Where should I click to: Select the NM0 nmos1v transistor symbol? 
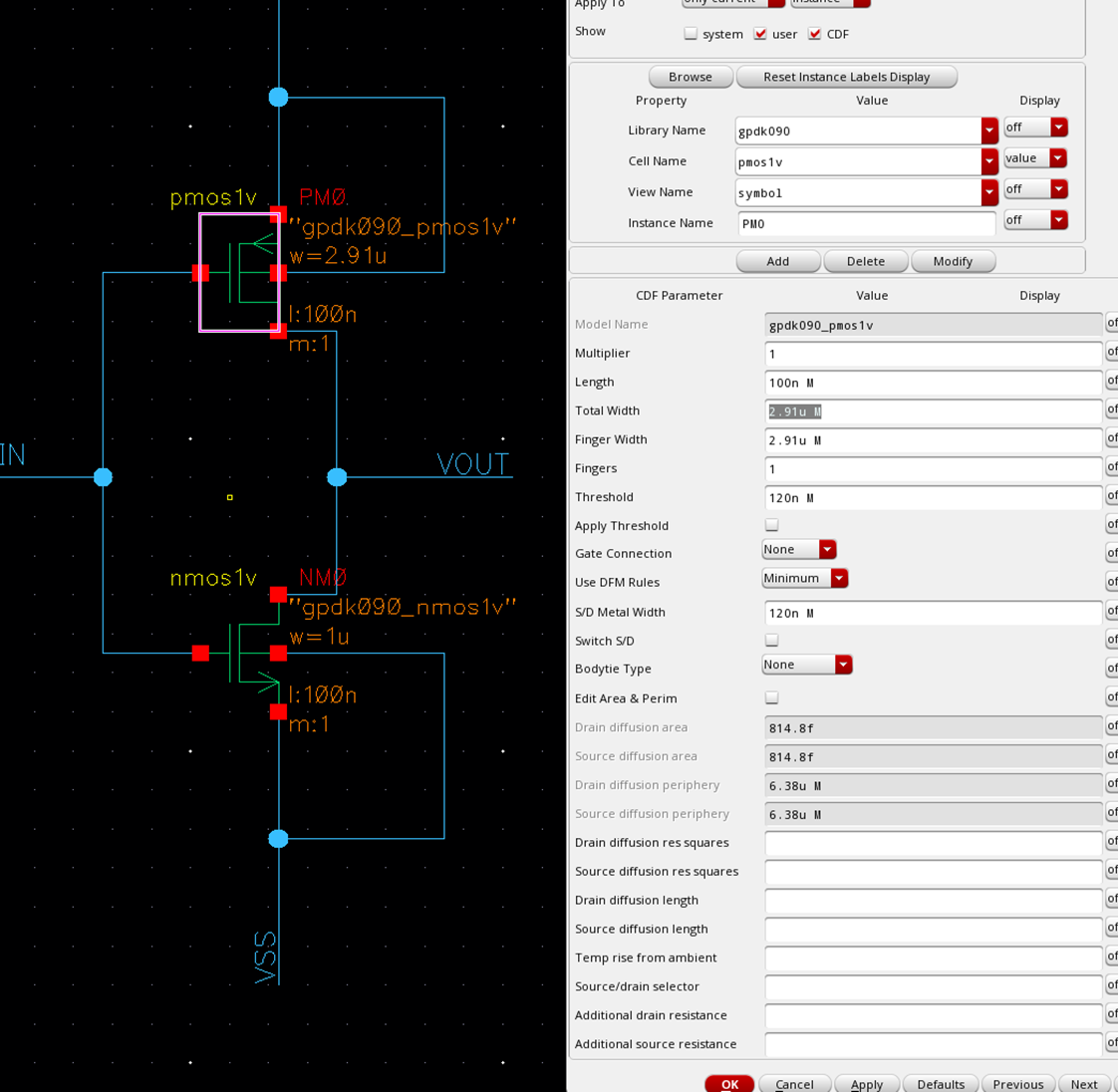239,653
